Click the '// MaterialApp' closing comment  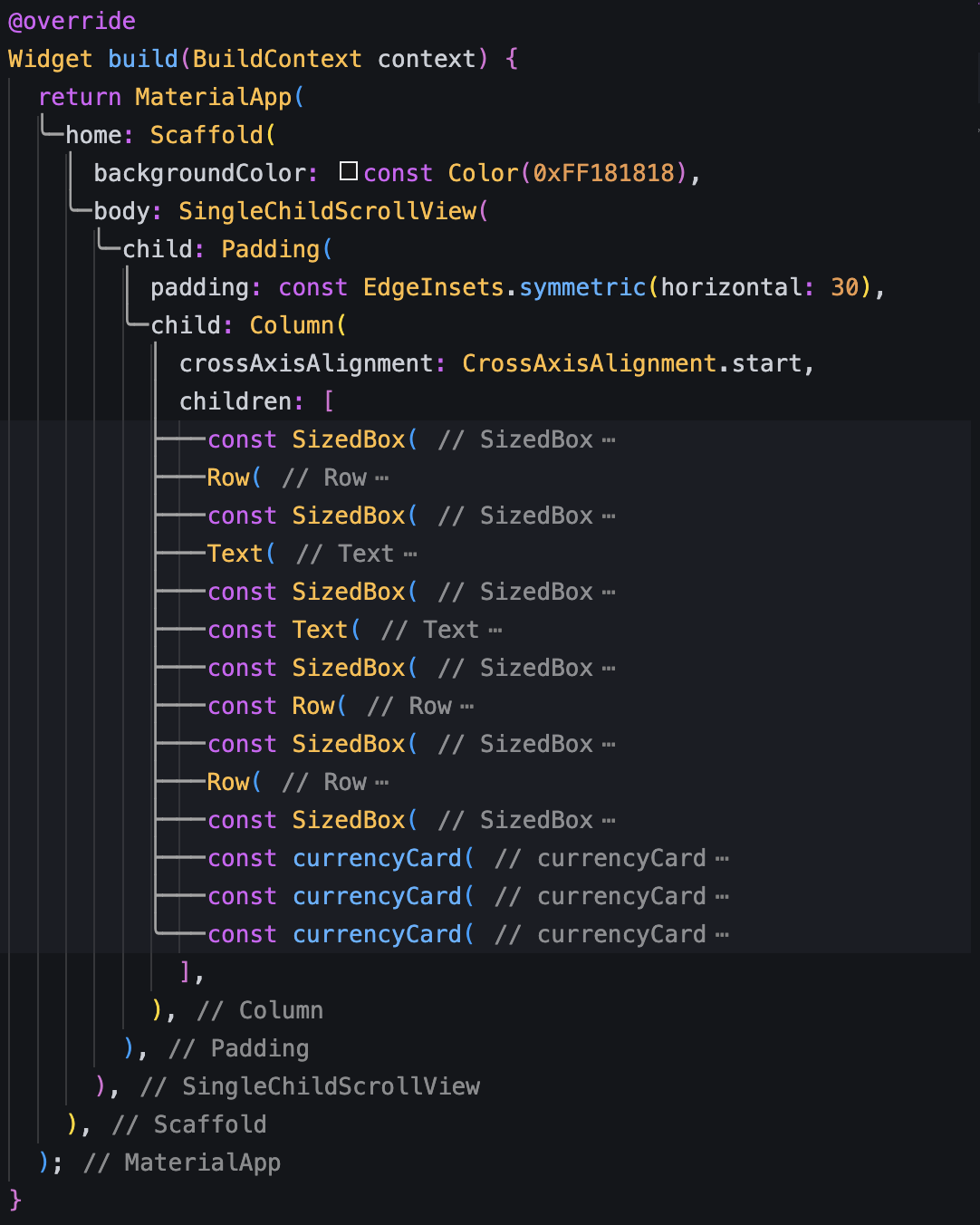pyautogui.click(x=182, y=1162)
